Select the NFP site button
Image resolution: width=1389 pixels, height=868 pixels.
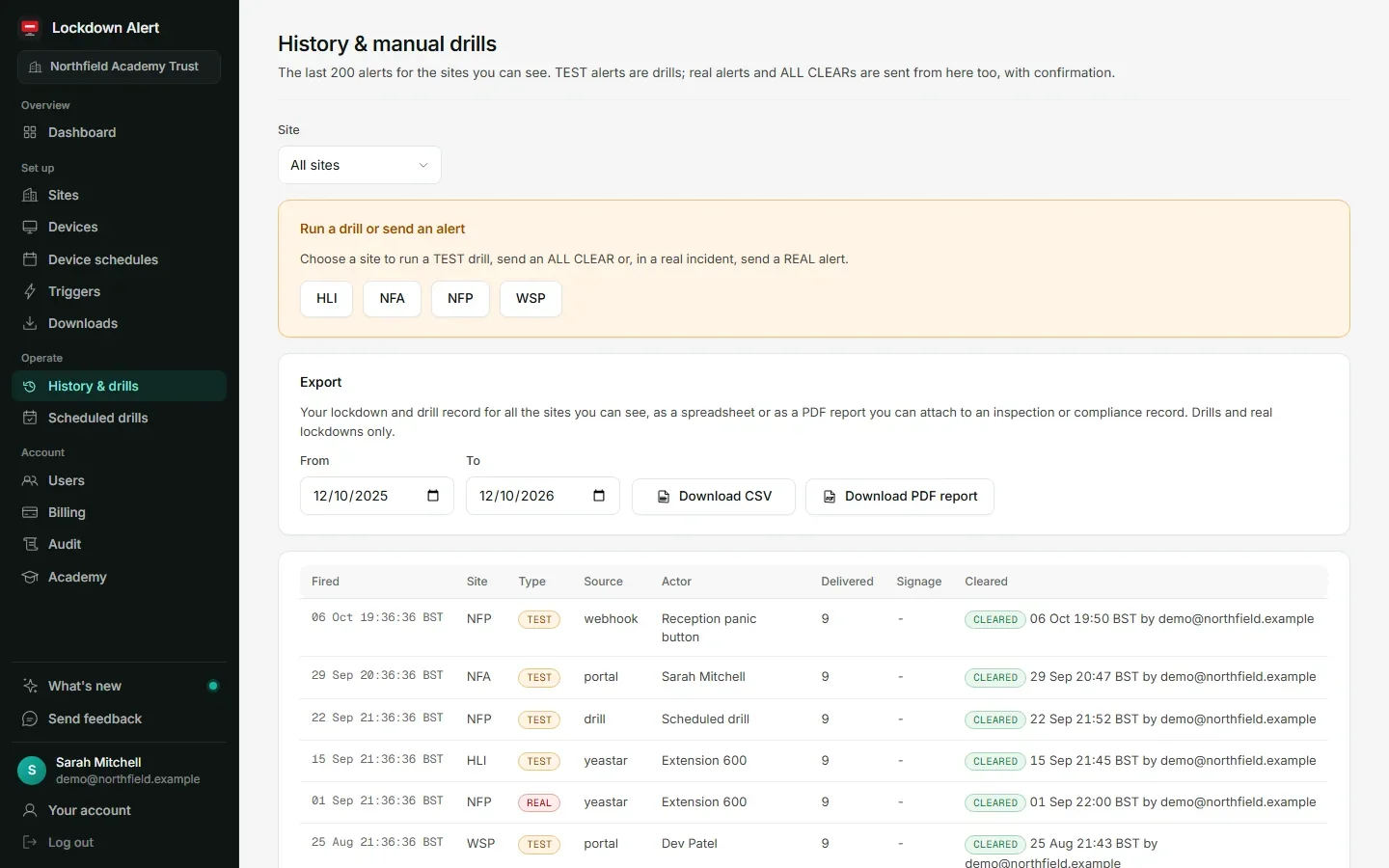click(460, 298)
